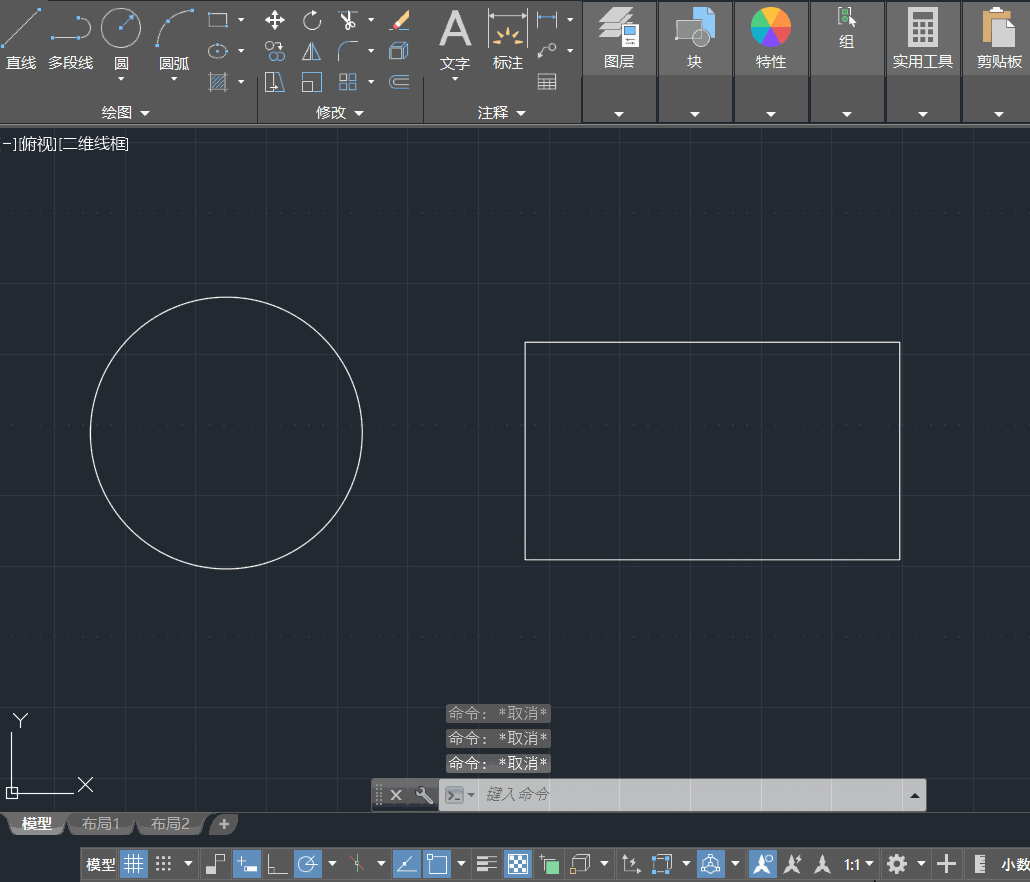The width and height of the screenshot is (1030, 882).
Task: Select the 圆 circle tool
Action: 121,38
